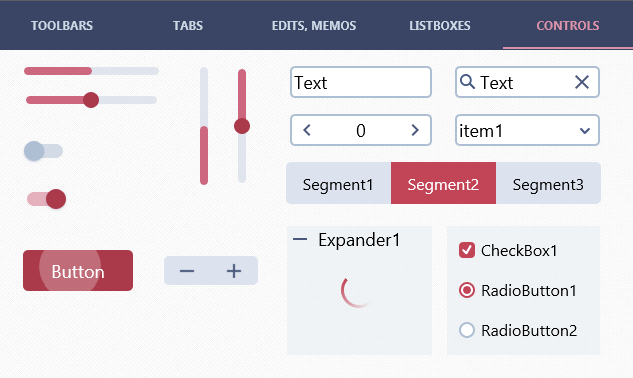Click the red Button
This screenshot has height=378, width=633.
pyautogui.click(x=78, y=271)
